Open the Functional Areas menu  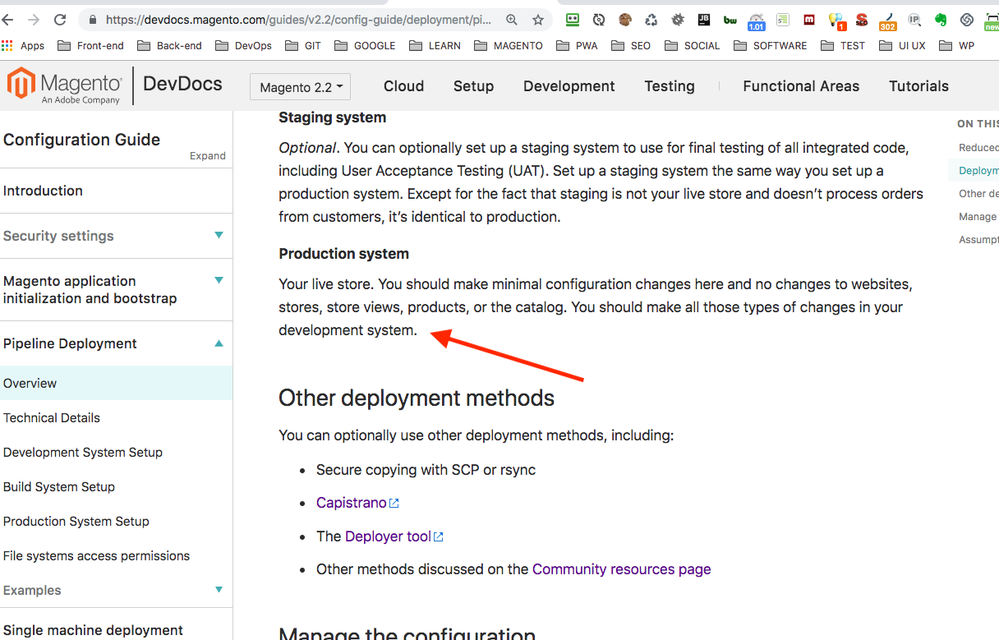pos(801,86)
